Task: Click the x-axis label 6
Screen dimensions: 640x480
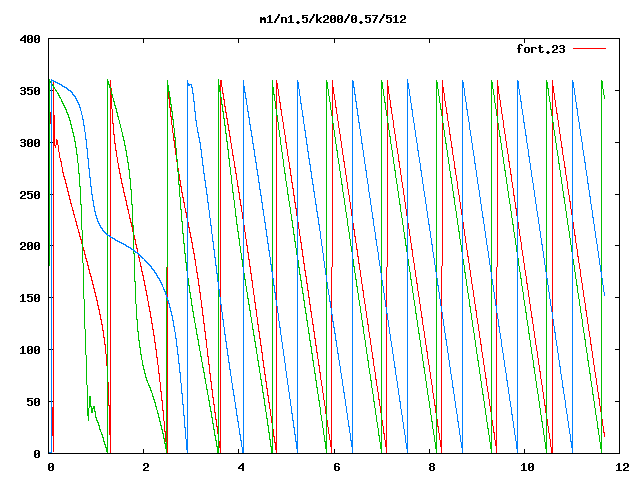Action: pos(336,467)
